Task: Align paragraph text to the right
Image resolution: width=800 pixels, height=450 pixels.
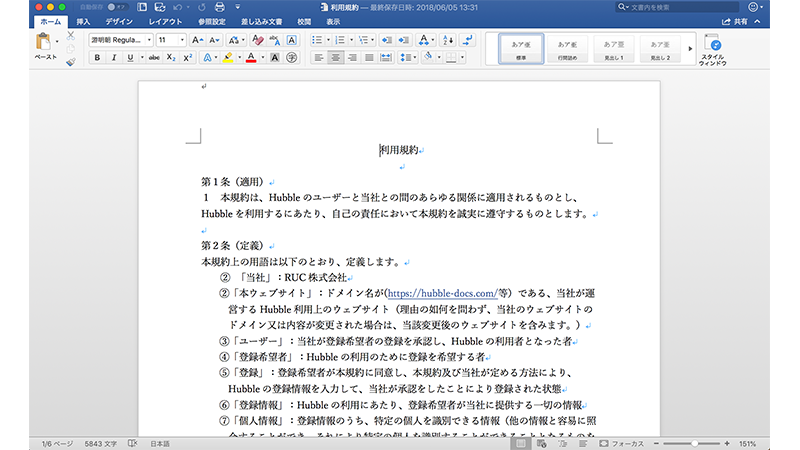Action: click(353, 58)
